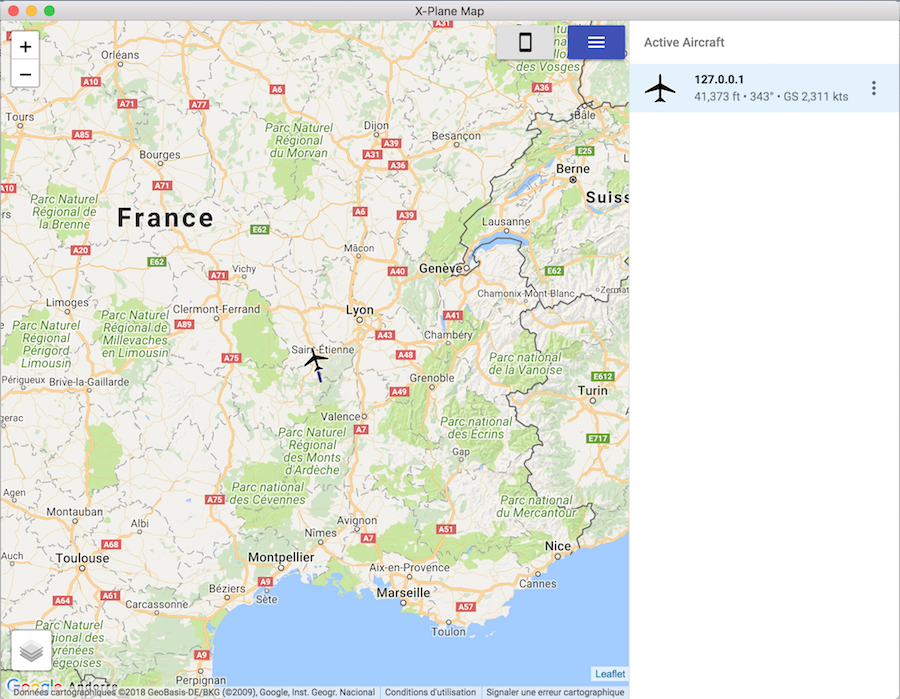Click the Parc national des Cévennes label
Screen dimensions: 900x699
(x=267, y=494)
